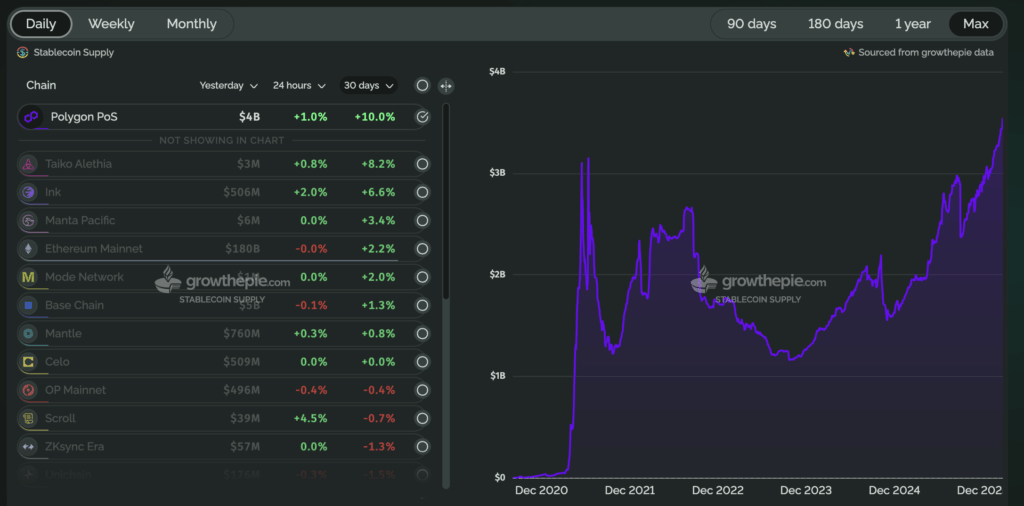Click the Mantle chain icon
Viewport: 1024px width, 506px height.
pyautogui.click(x=27, y=333)
